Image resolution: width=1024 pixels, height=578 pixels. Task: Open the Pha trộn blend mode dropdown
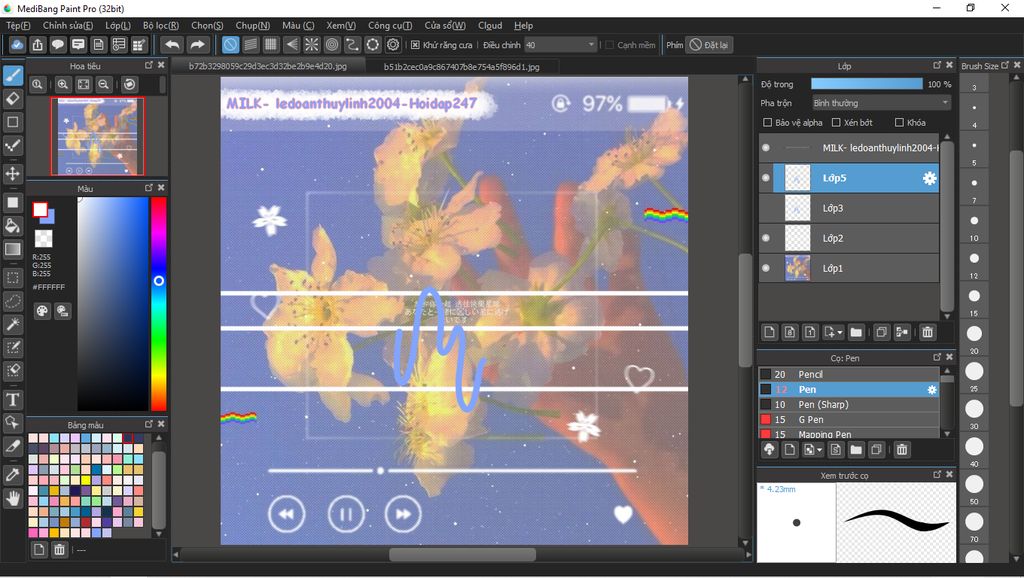coord(881,103)
